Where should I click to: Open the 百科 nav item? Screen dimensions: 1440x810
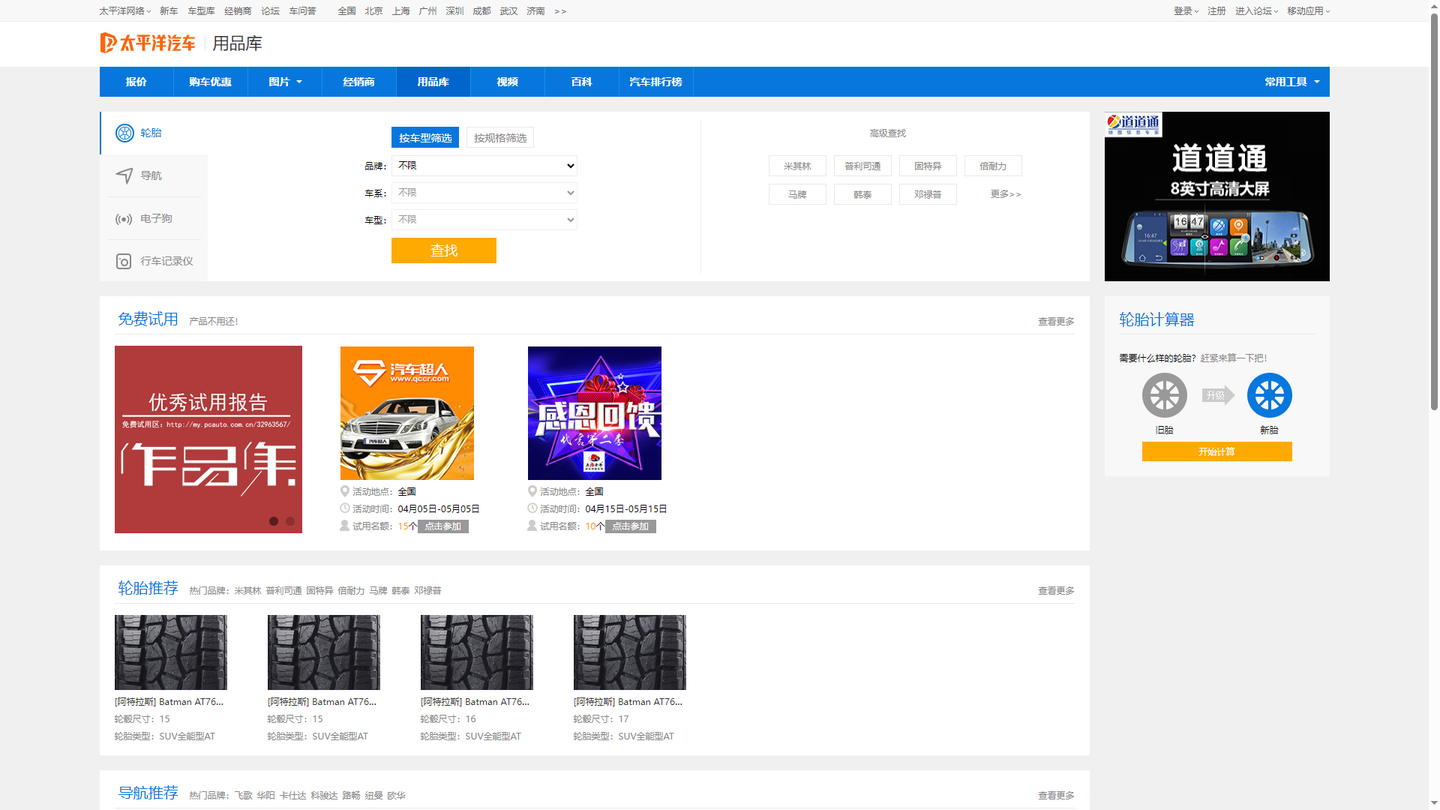point(581,82)
